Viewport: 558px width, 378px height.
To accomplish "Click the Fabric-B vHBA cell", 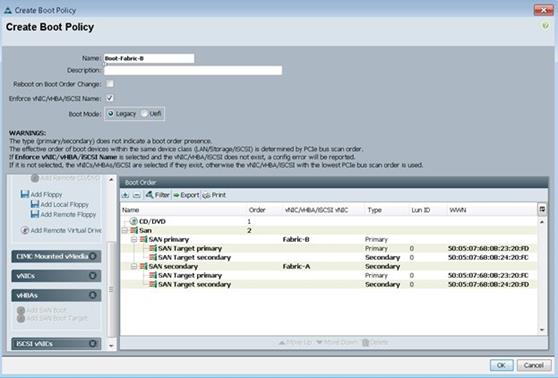I will 296,240.
